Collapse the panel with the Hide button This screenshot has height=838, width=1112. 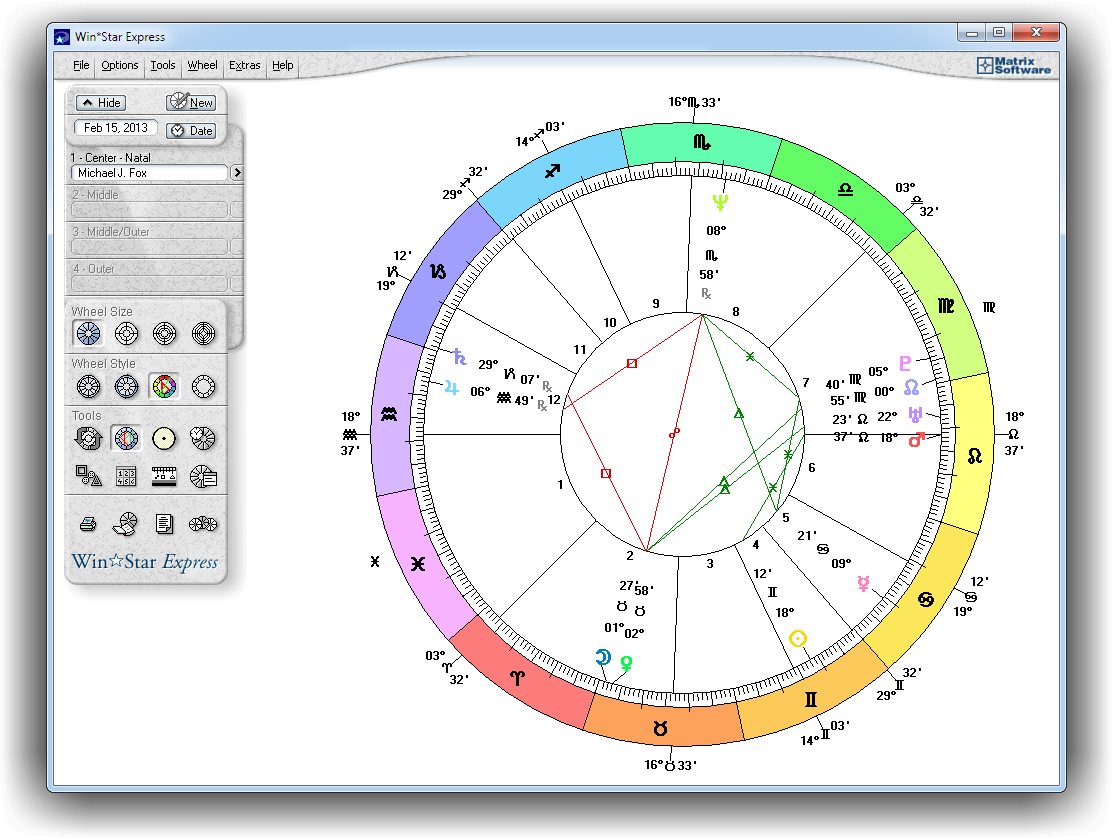click(x=100, y=102)
